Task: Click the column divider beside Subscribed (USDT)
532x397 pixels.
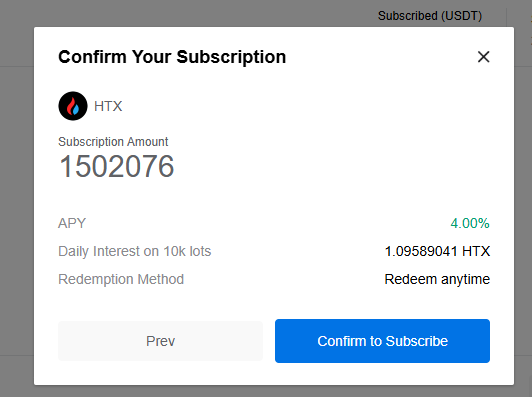Action: [506, 17]
